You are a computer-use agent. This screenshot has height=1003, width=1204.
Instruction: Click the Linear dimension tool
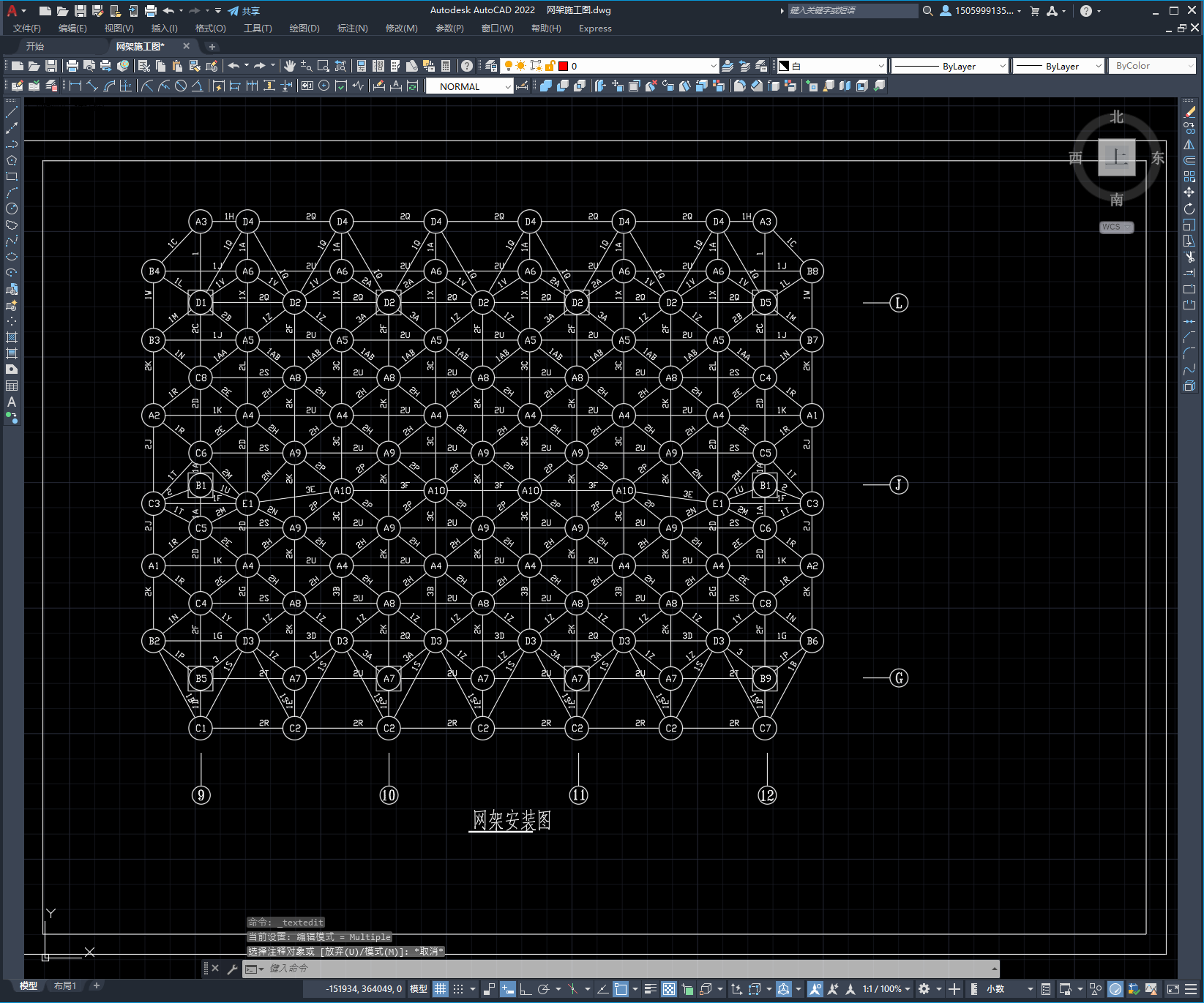click(75, 86)
